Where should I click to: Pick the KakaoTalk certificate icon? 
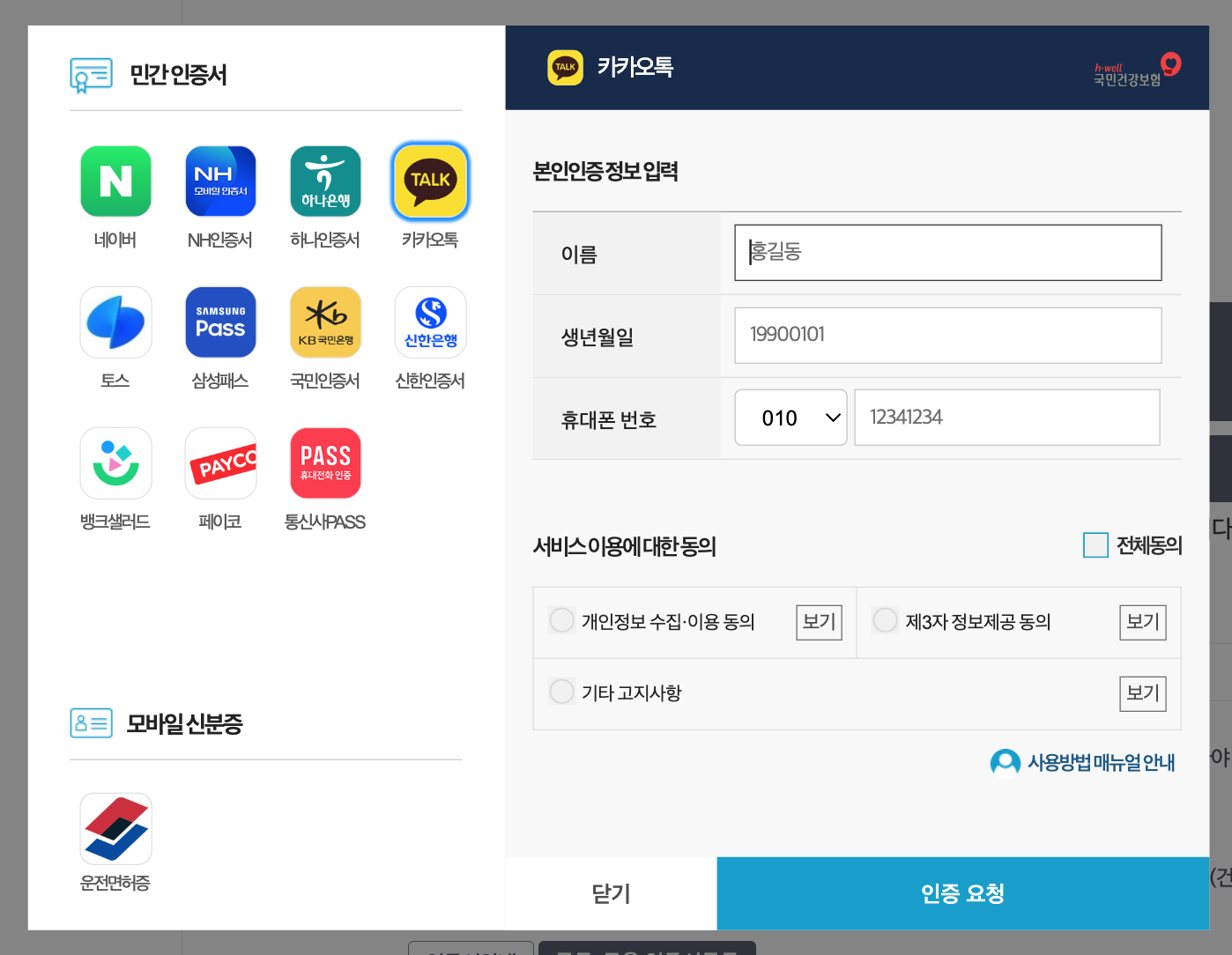click(430, 181)
